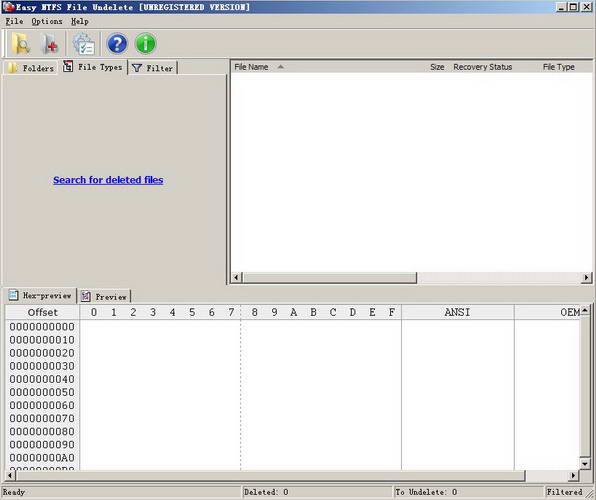Switch to the Filter tab

point(153,68)
